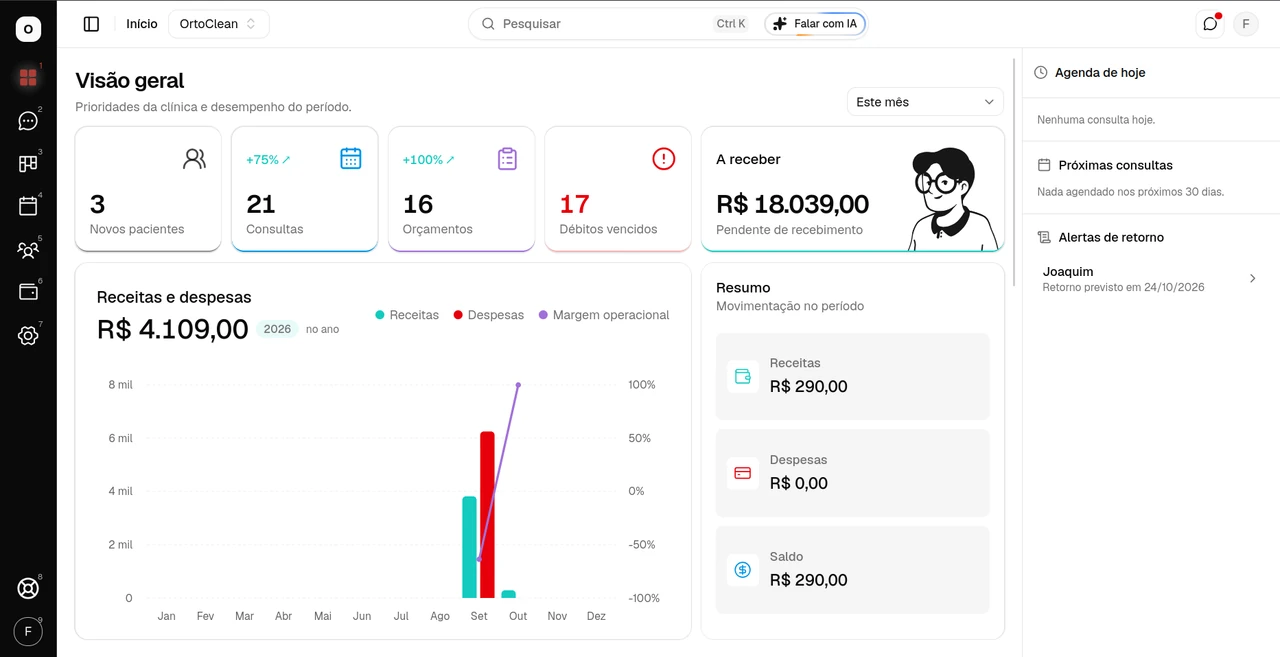
Task: Click the R$ 18.039,00 amount
Action: (793, 204)
